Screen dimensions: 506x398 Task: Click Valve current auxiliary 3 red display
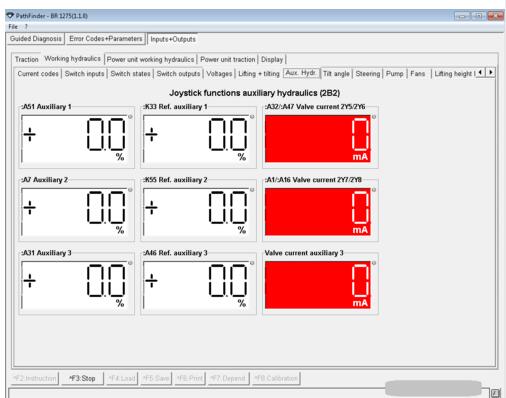(318, 285)
